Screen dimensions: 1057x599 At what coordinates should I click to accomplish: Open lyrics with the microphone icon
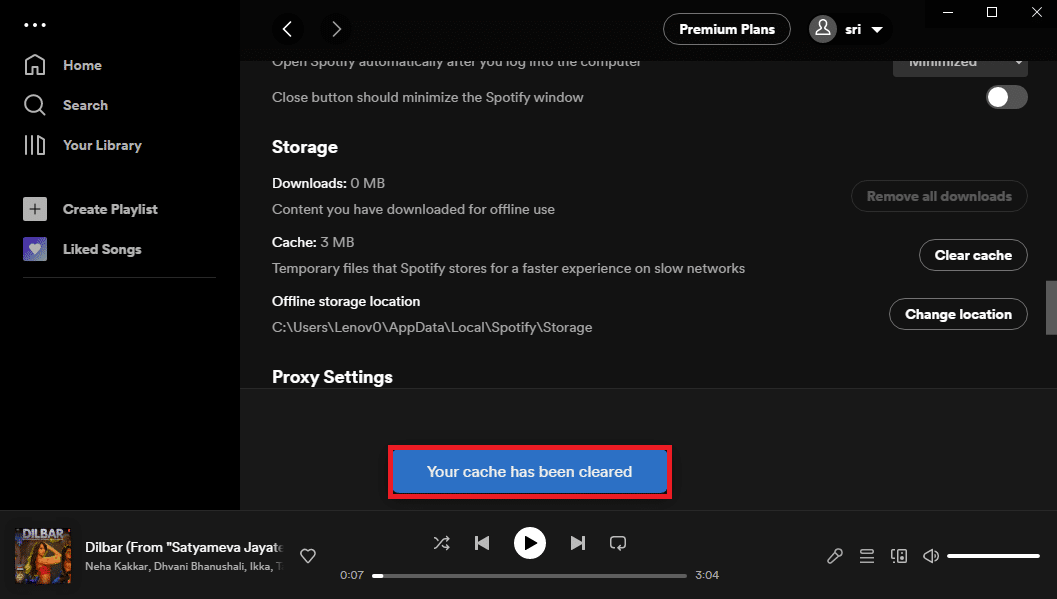[835, 556]
